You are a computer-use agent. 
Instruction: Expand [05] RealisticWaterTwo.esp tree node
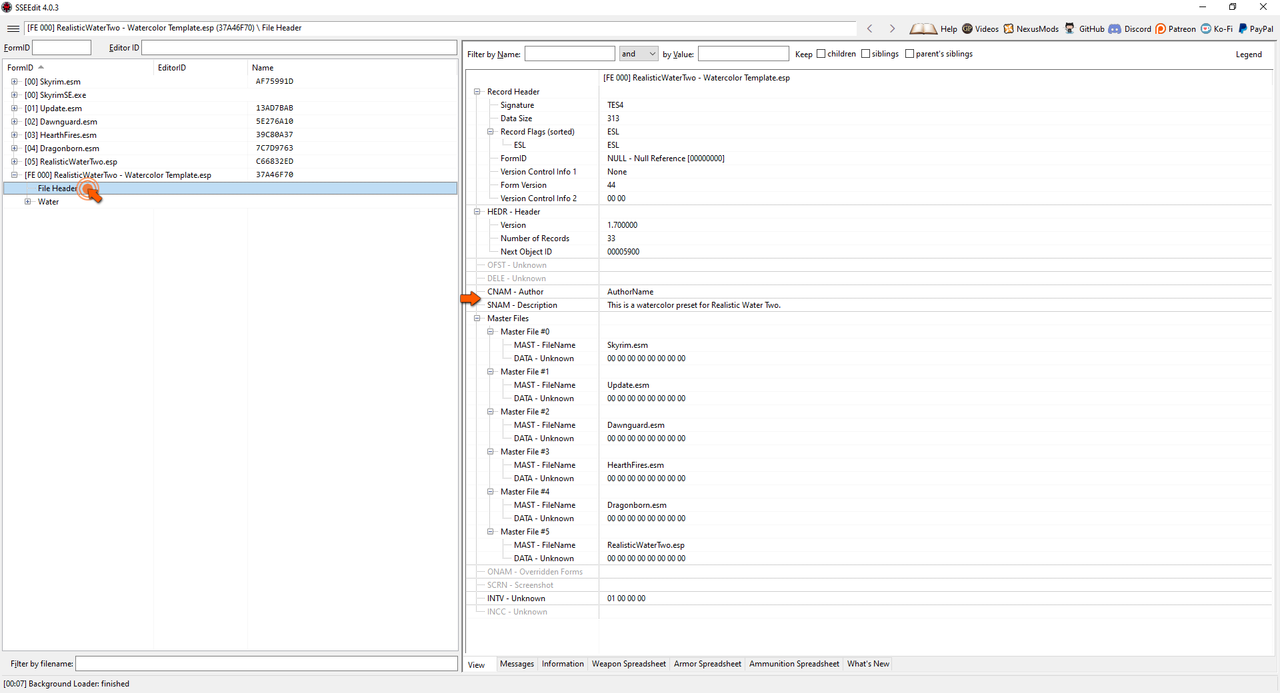(x=15, y=161)
